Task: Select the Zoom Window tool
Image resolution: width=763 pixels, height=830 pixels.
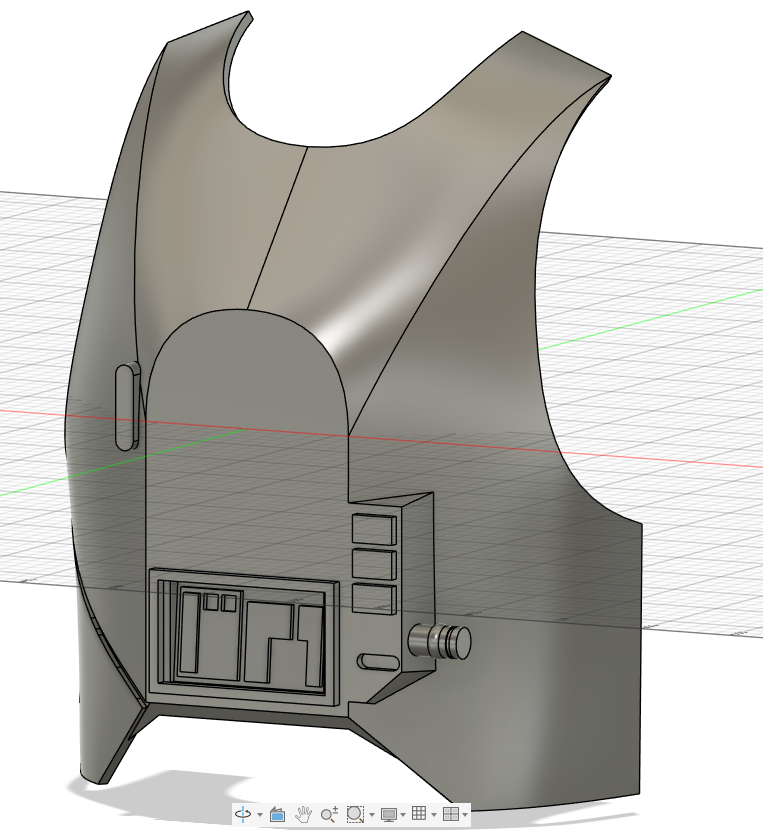Action: [x=354, y=814]
